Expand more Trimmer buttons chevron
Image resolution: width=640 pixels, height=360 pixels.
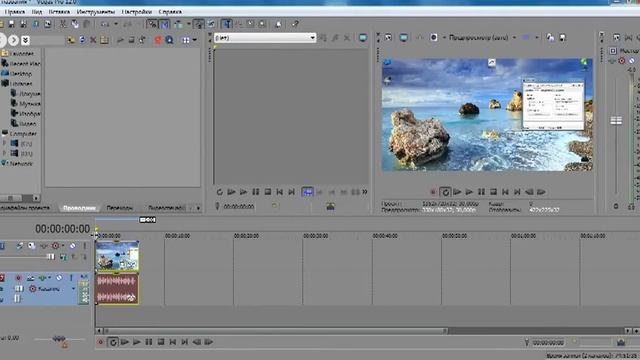click(365, 192)
